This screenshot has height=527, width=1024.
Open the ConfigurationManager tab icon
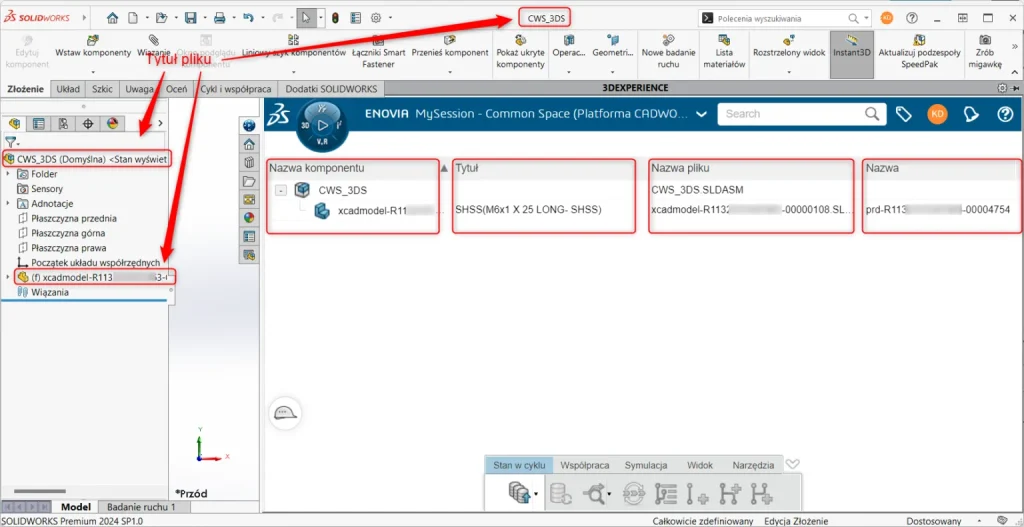point(63,123)
